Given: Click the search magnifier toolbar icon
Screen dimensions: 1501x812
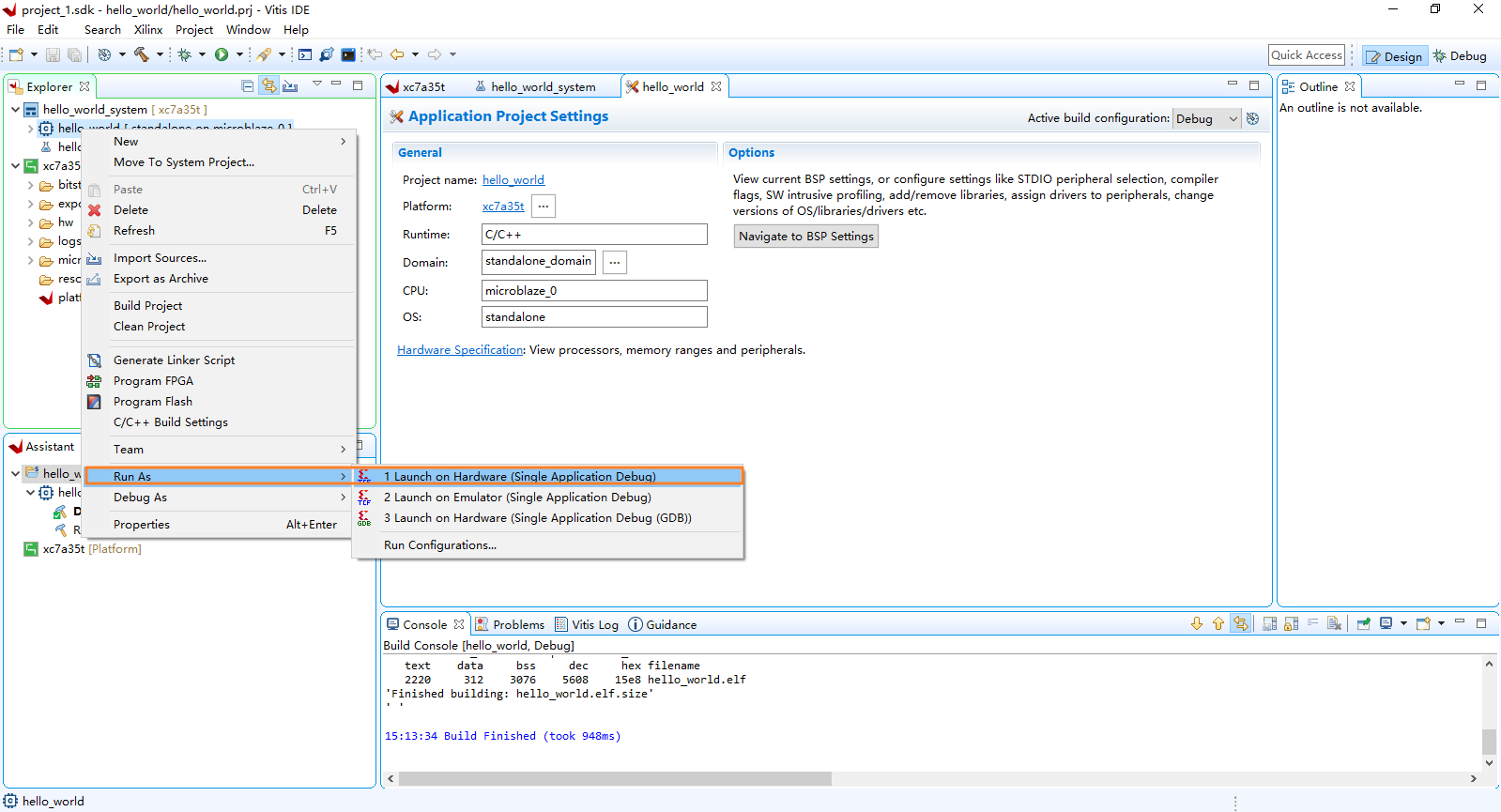Looking at the screenshot, I should click(x=327, y=54).
